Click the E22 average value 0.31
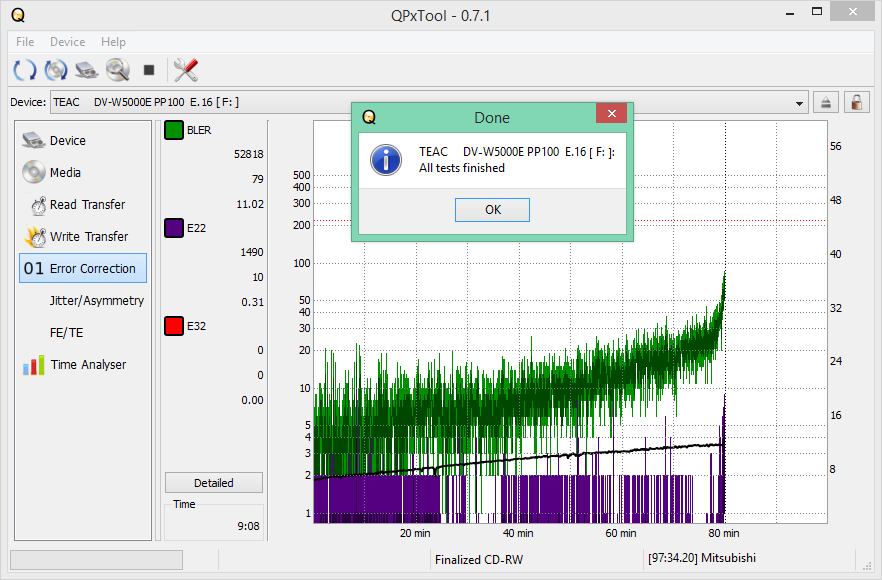 [x=253, y=302]
